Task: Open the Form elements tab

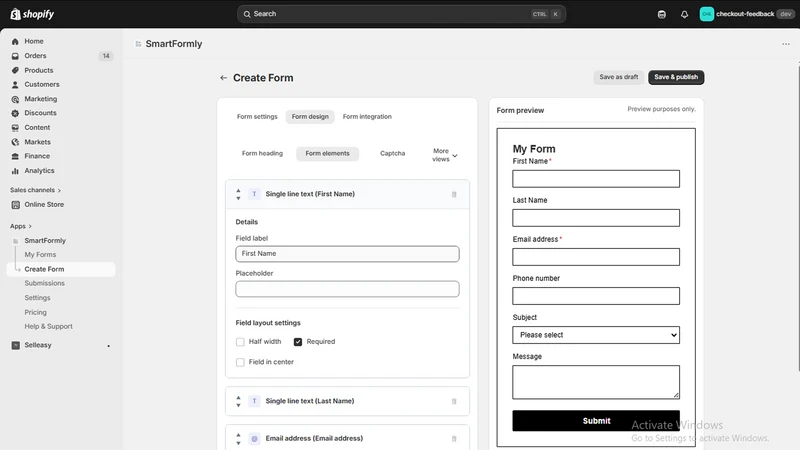Action: pos(328,154)
